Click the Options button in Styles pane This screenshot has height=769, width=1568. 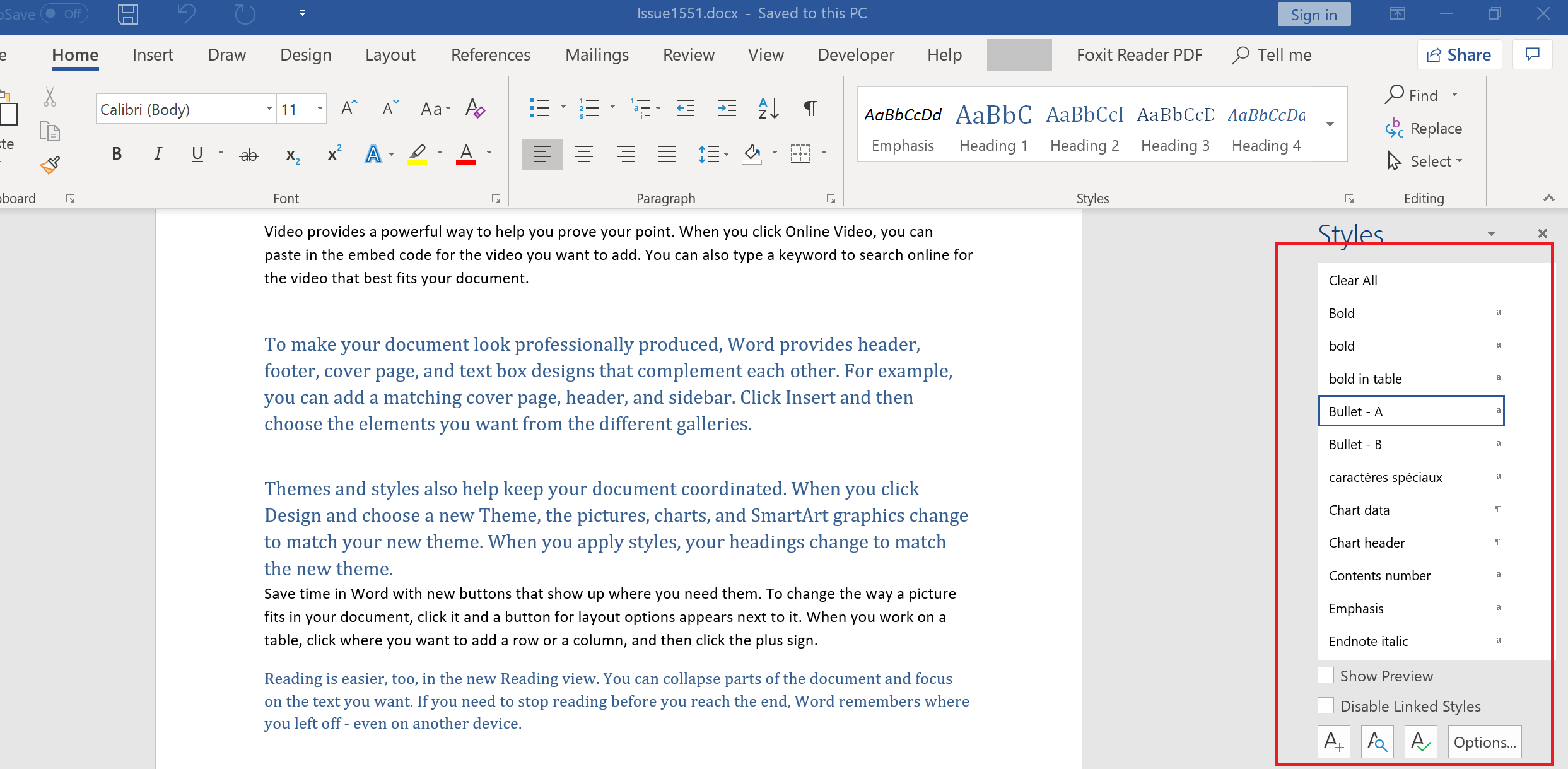click(x=1484, y=742)
